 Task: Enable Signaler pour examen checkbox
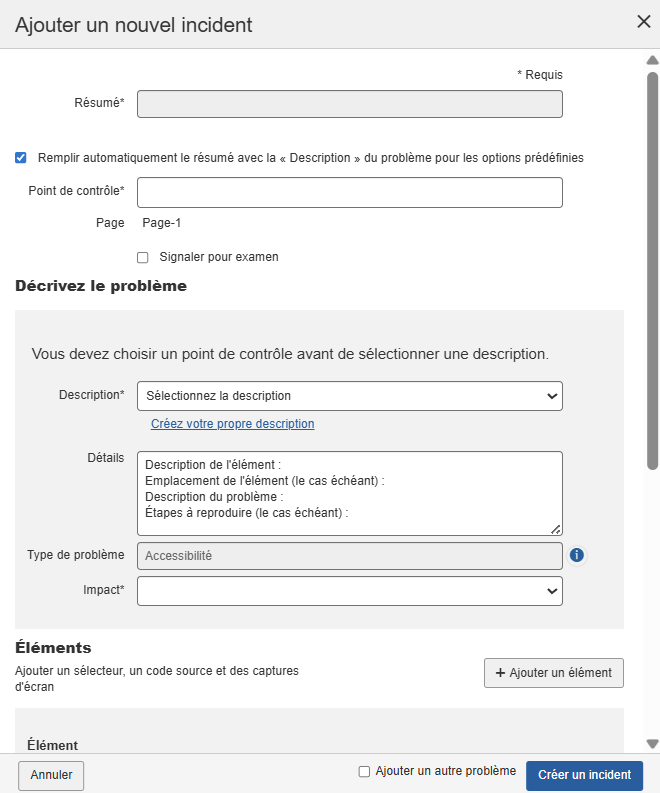pos(143,257)
